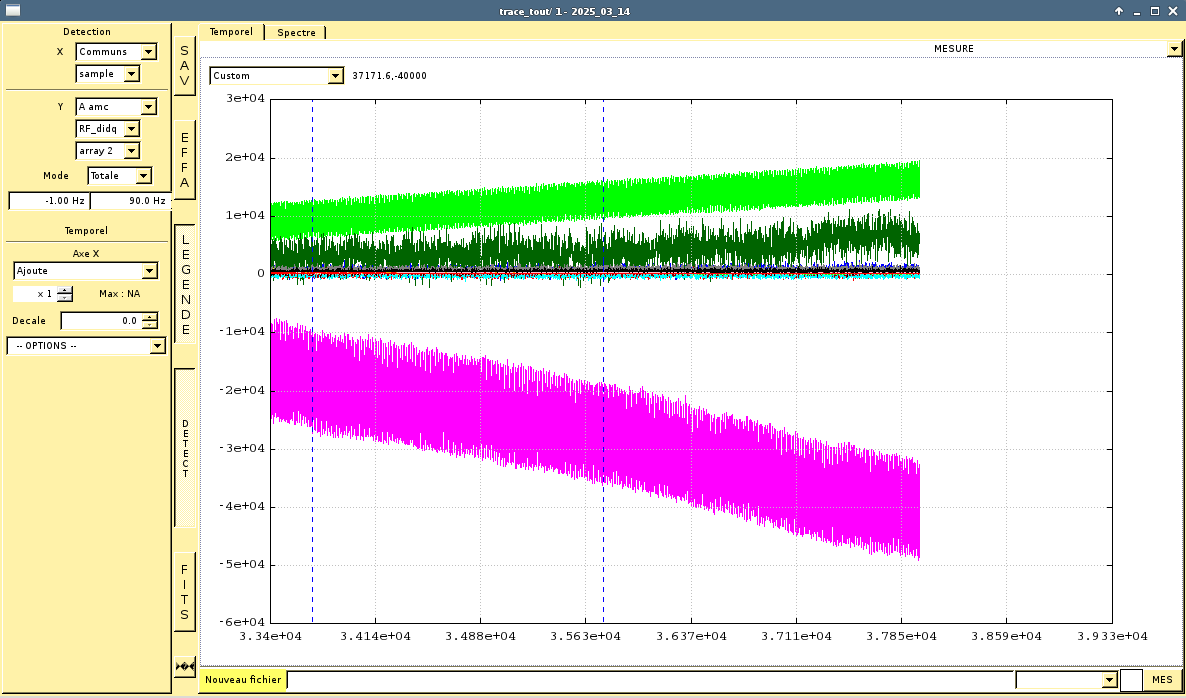Toggle the LEGENDE side button
Viewport: 1186px width, 698px height.
185,284
